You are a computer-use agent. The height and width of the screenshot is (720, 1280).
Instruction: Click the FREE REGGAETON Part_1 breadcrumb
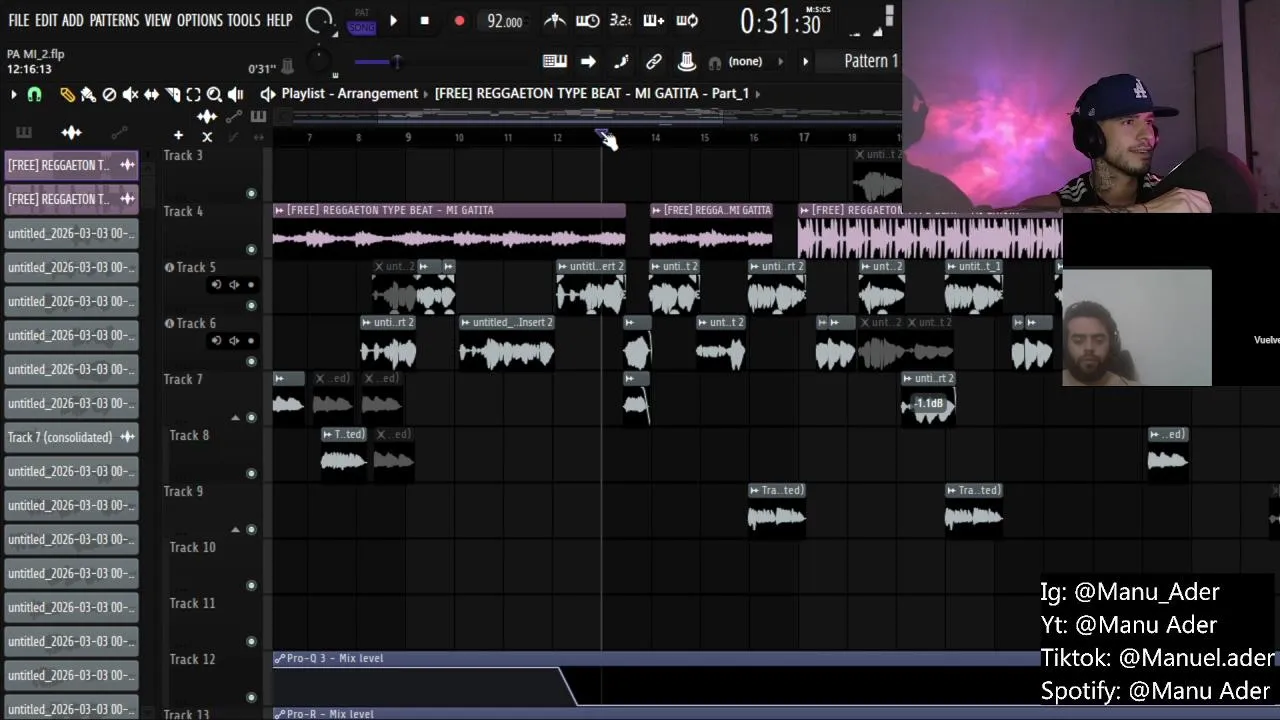point(592,93)
